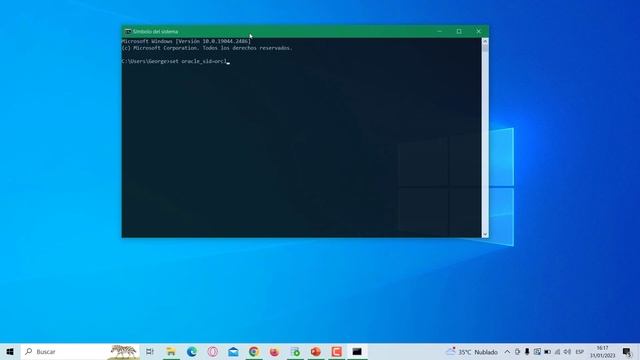Open the green-dot app on the taskbar
640x360 pixels.
coord(295,351)
